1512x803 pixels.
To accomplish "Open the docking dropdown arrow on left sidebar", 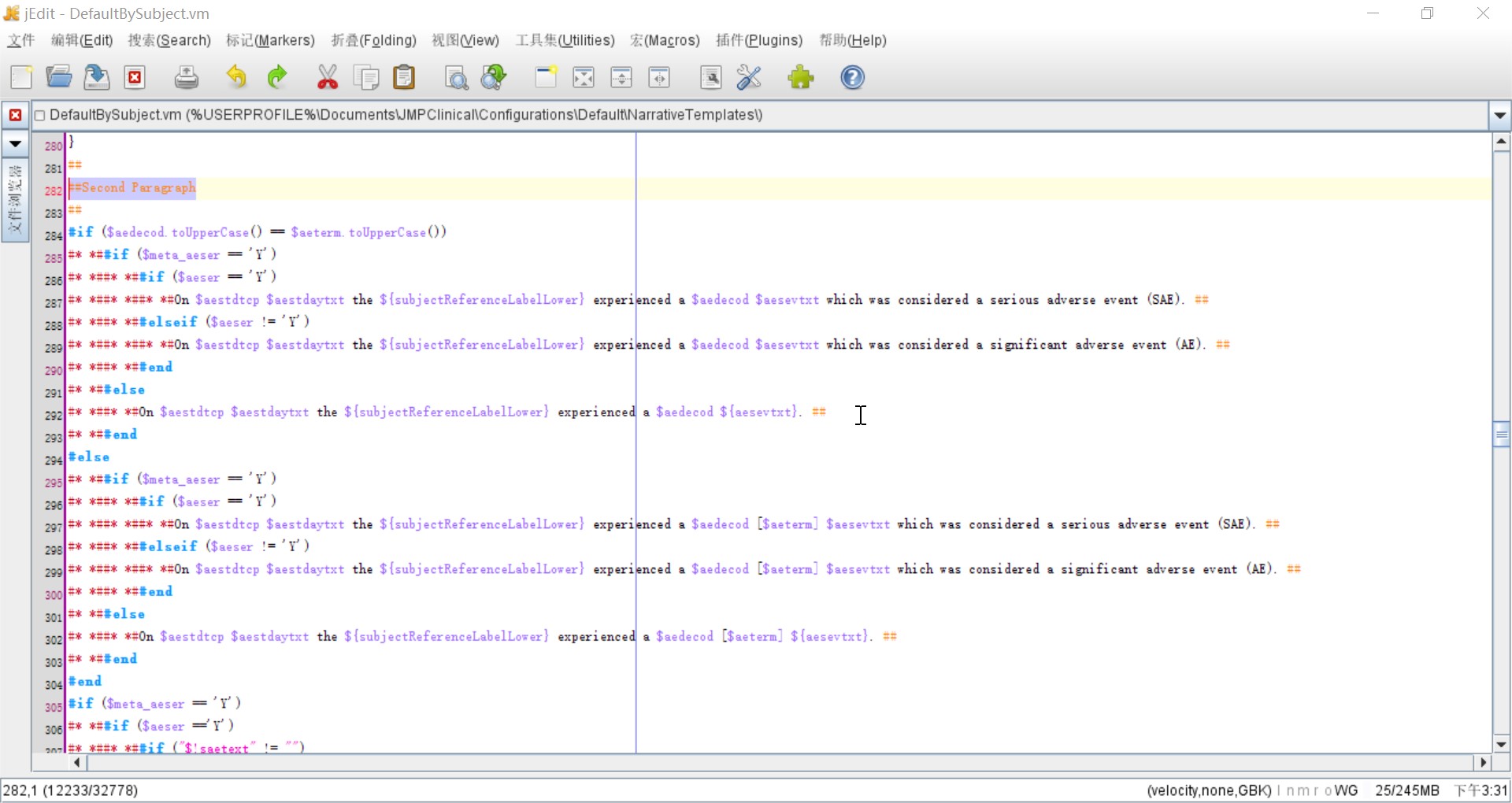I will coord(15,144).
